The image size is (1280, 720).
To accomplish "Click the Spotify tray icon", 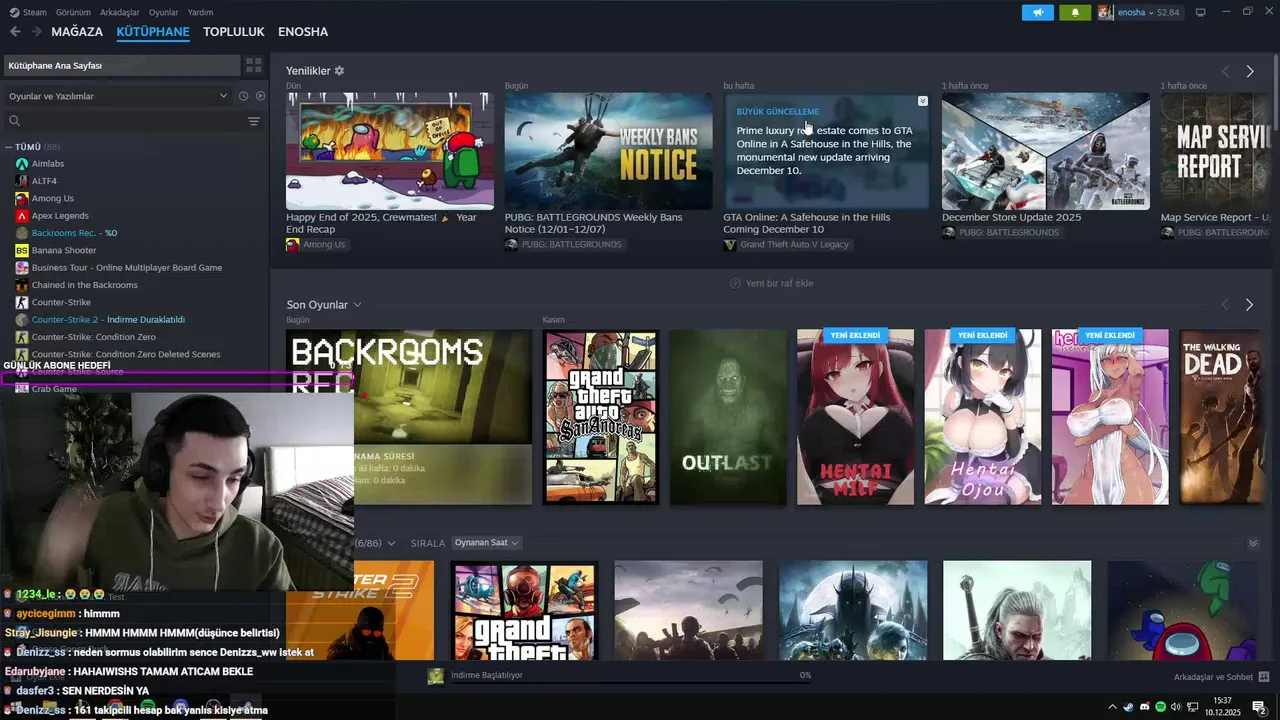I will tap(1160, 707).
